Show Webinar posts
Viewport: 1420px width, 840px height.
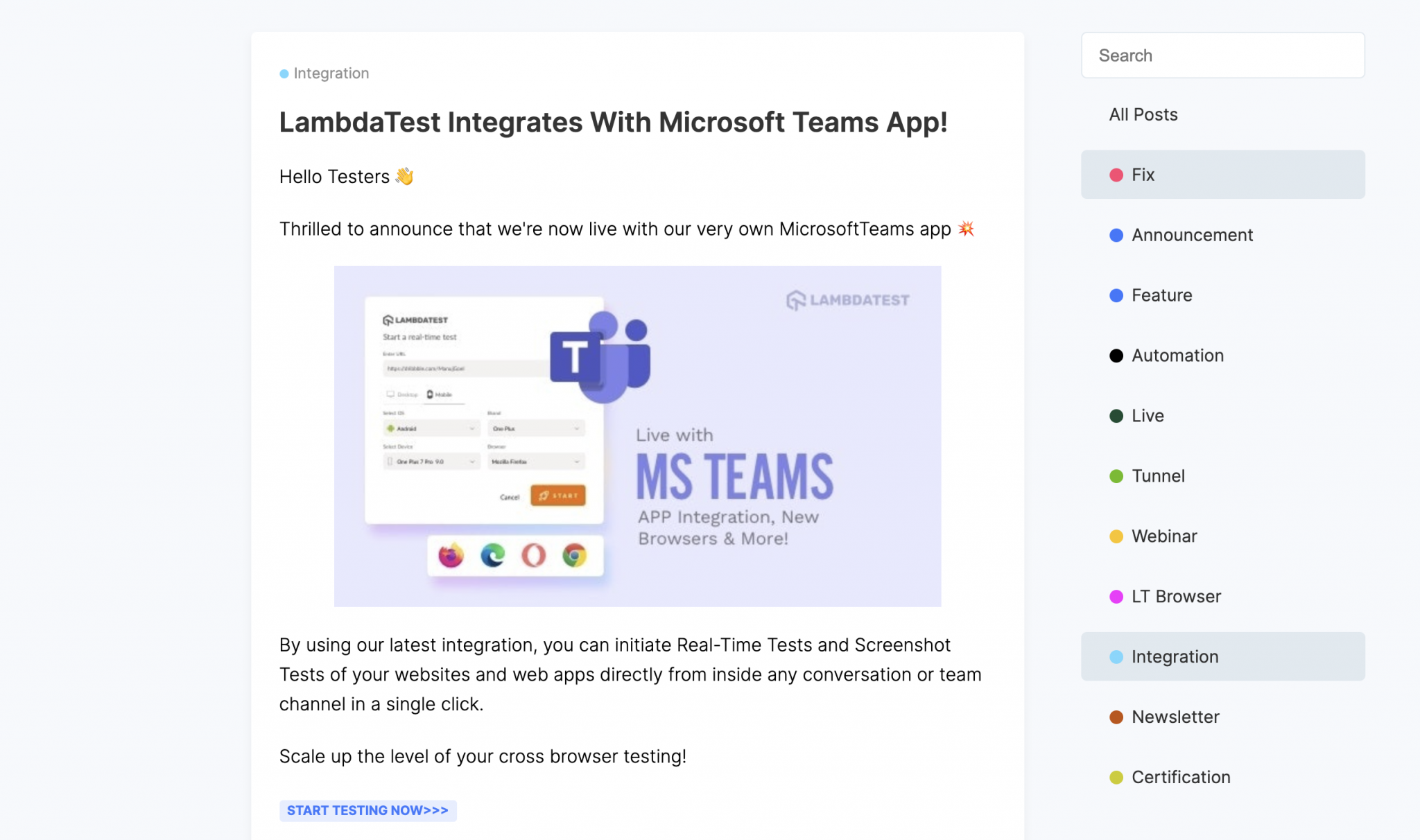(1163, 536)
